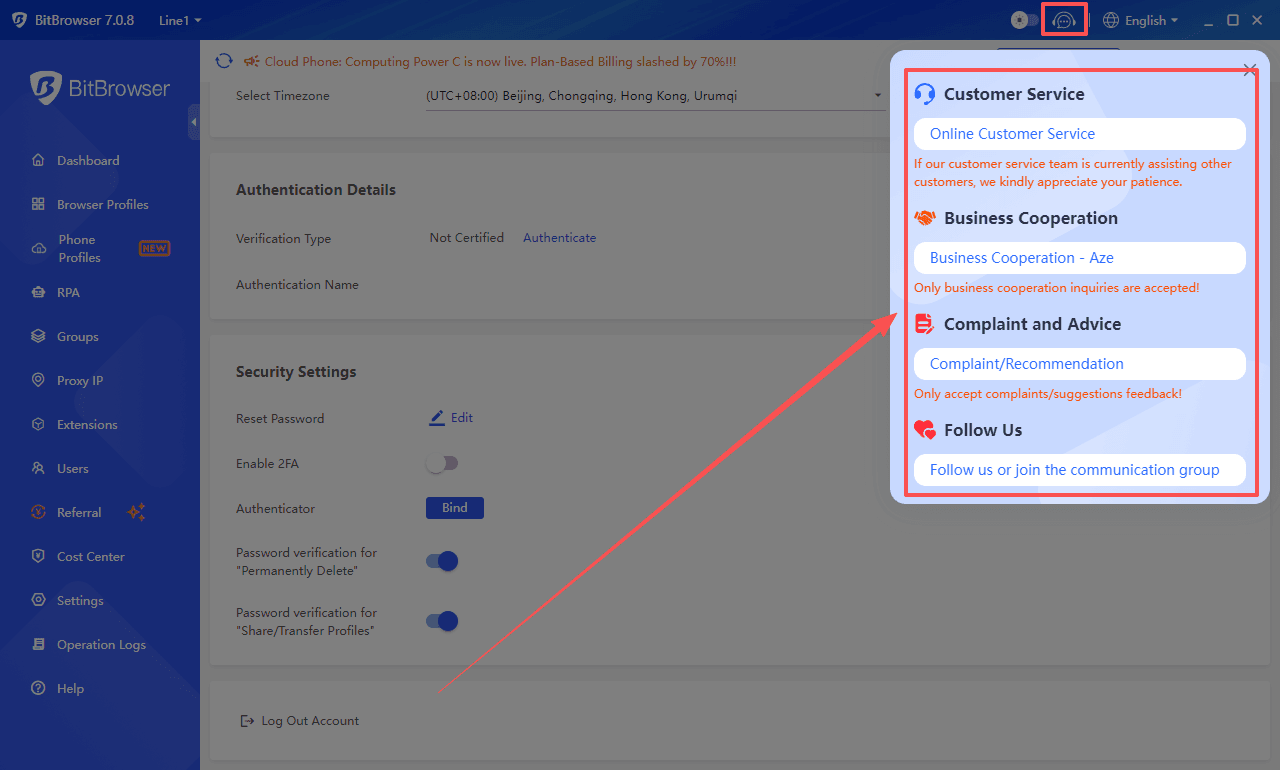The image size is (1280, 770).
Task: Click the Log Out Account exit icon
Action: click(246, 721)
